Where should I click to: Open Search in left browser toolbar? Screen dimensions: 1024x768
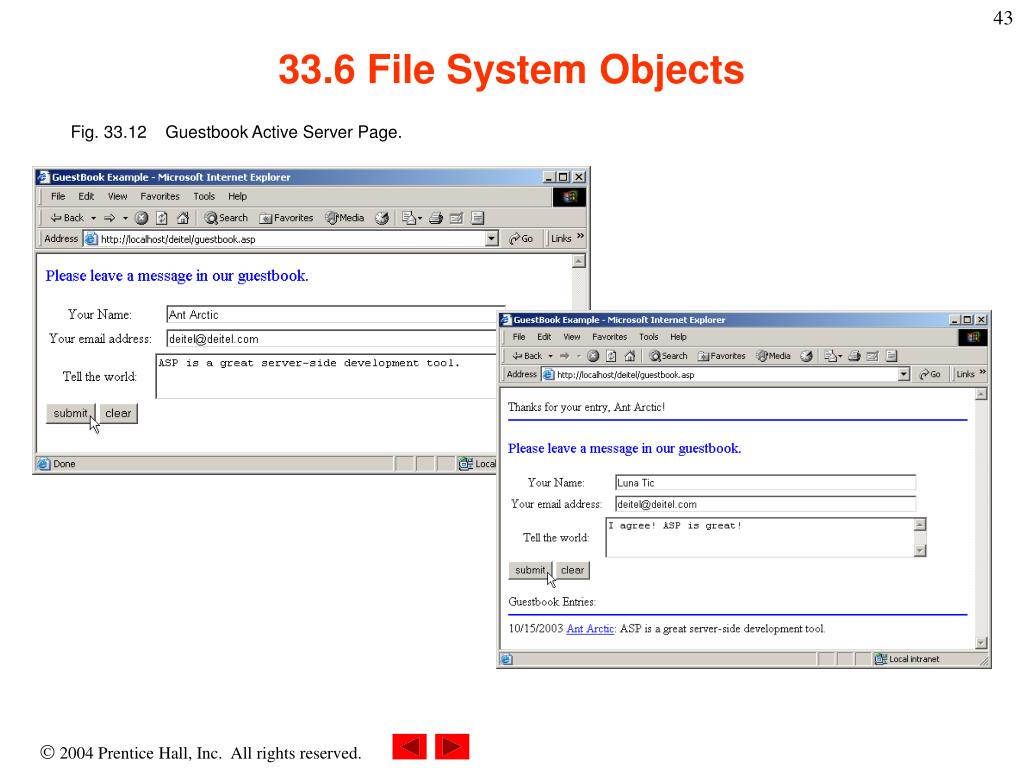(x=226, y=218)
